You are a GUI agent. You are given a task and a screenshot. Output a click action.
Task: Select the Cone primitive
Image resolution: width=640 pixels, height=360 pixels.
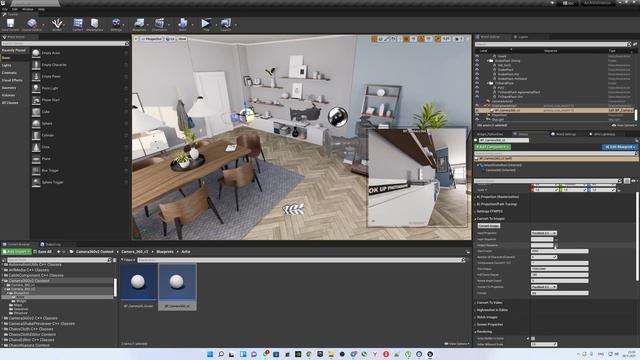(x=80, y=147)
